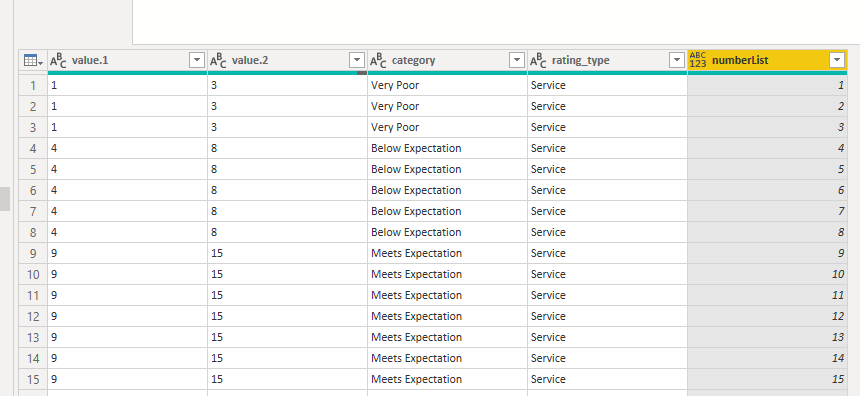
Task: Click numberList value 13 cell
Action: (x=767, y=337)
